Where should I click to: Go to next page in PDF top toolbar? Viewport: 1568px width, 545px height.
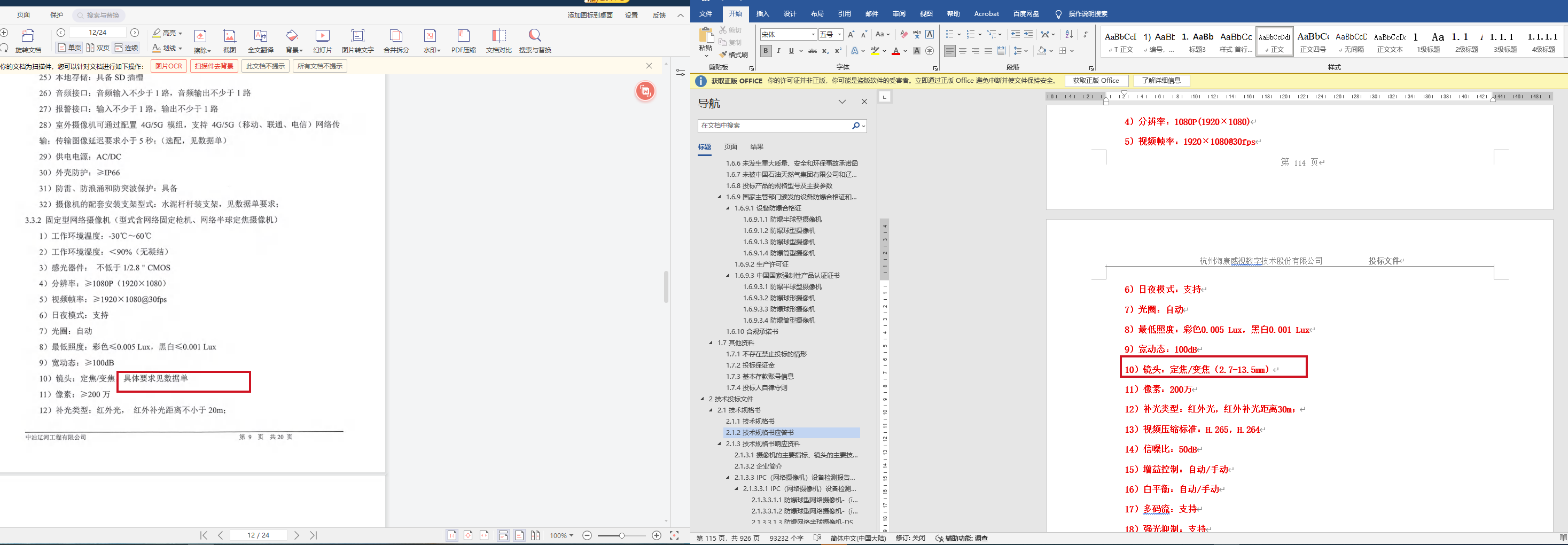tap(135, 32)
